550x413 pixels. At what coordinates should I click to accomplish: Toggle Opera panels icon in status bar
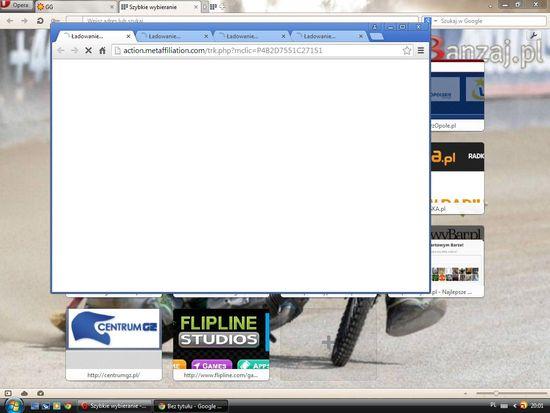[x=8, y=393]
